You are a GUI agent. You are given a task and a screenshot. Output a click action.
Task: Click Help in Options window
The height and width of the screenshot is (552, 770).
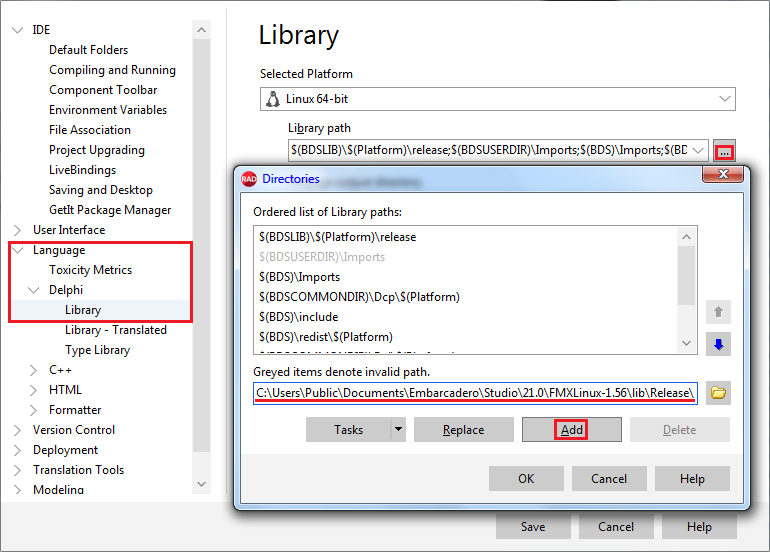click(699, 526)
